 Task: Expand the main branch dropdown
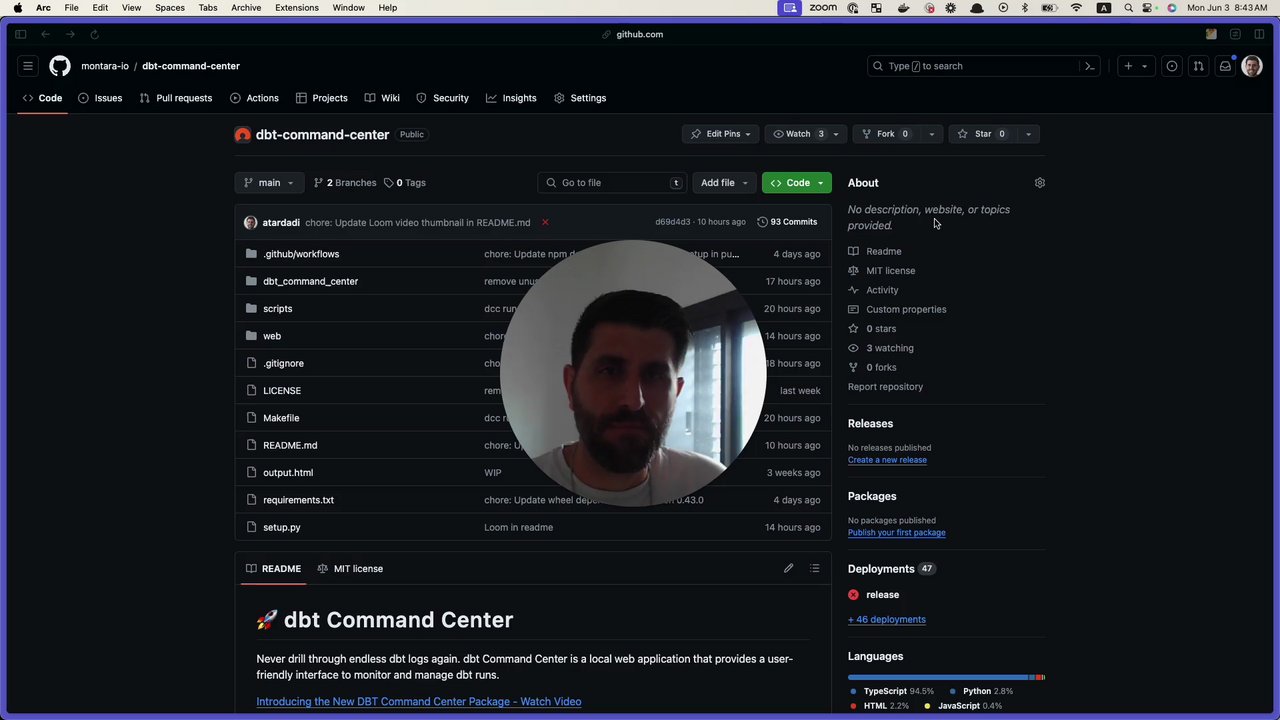(x=269, y=183)
